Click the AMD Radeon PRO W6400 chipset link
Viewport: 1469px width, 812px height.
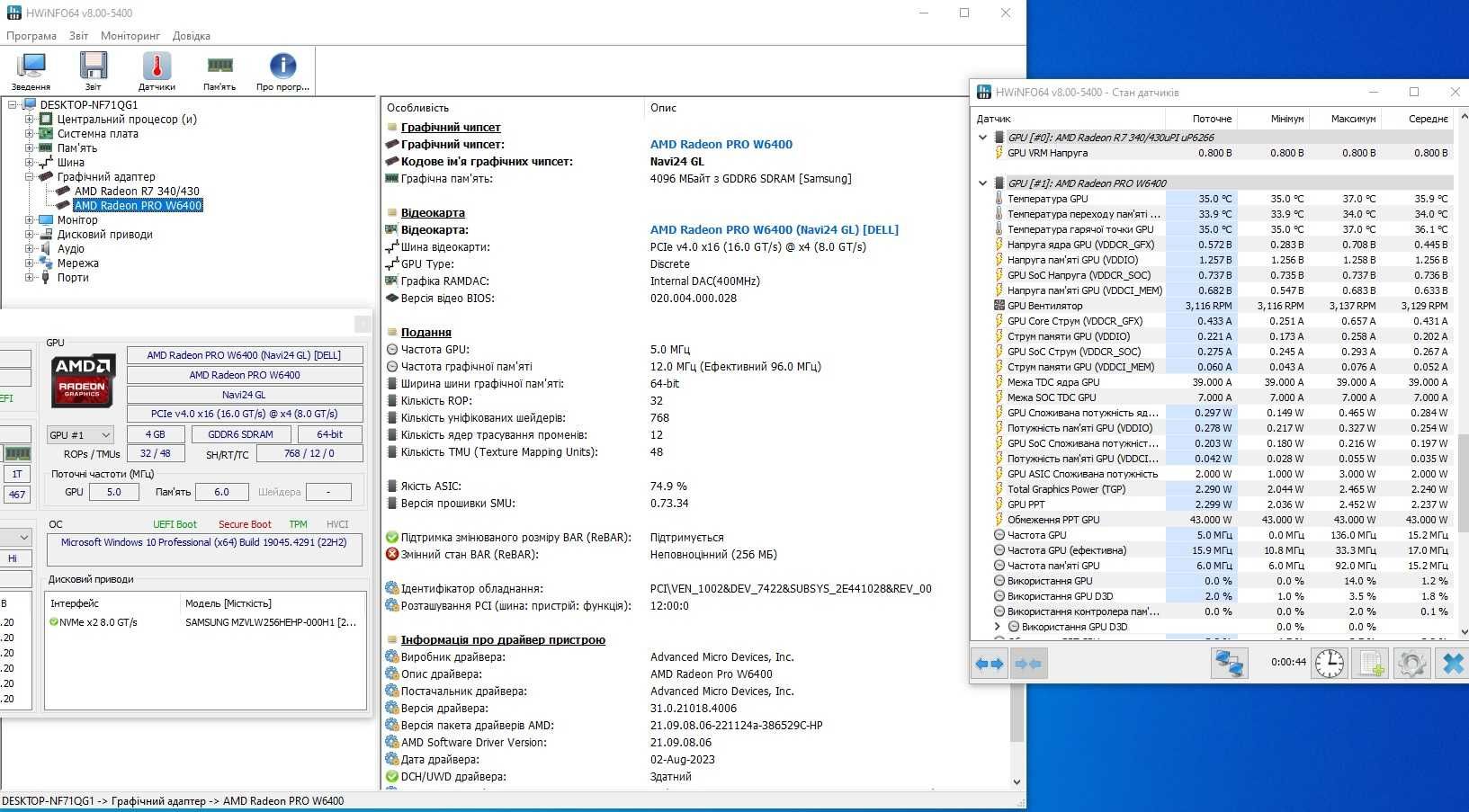tap(721, 144)
